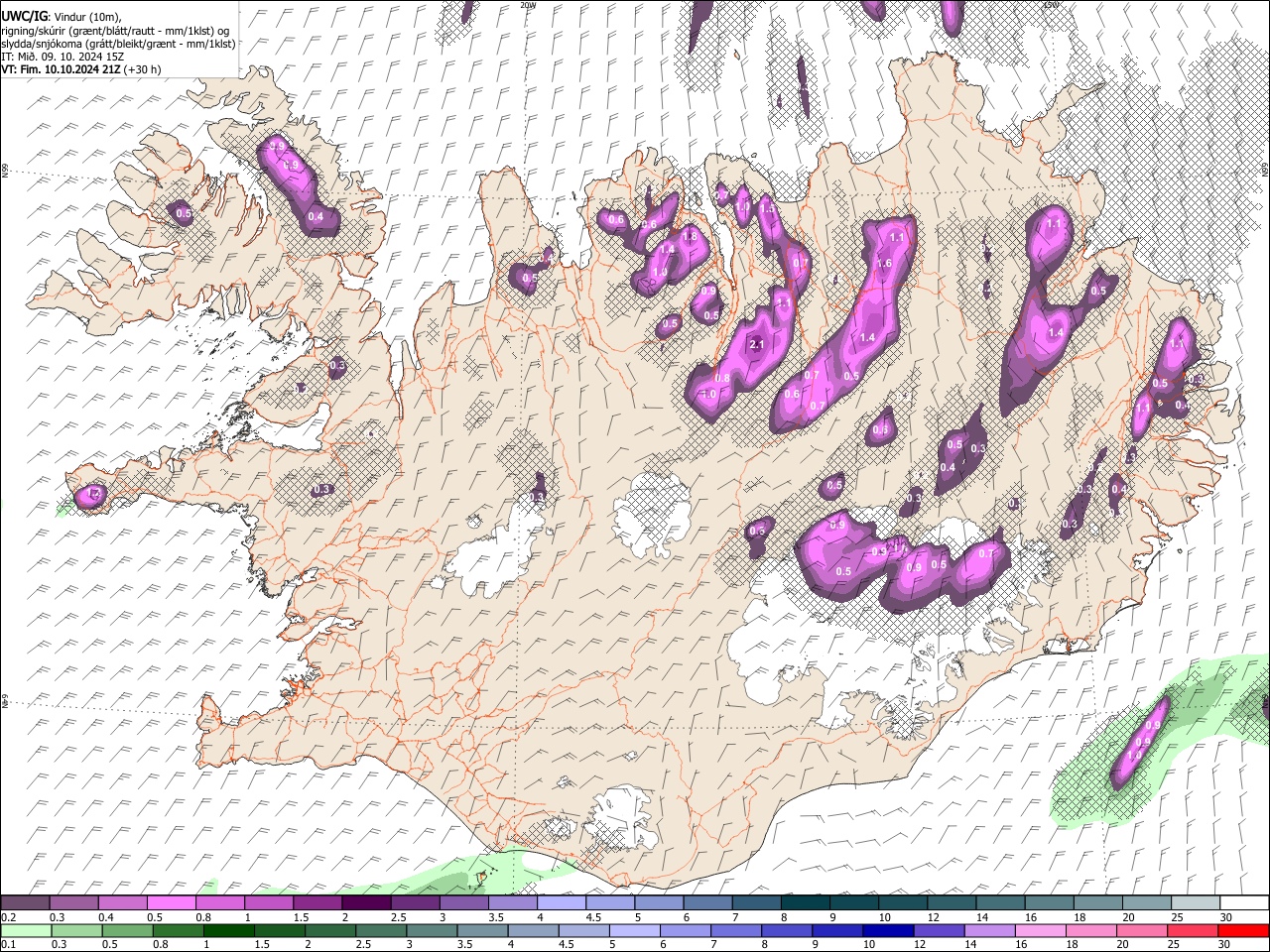Pick the dark mauve swatch labeled 0.2
This screenshot has width=1270, height=952.
pyautogui.click(x=25, y=903)
